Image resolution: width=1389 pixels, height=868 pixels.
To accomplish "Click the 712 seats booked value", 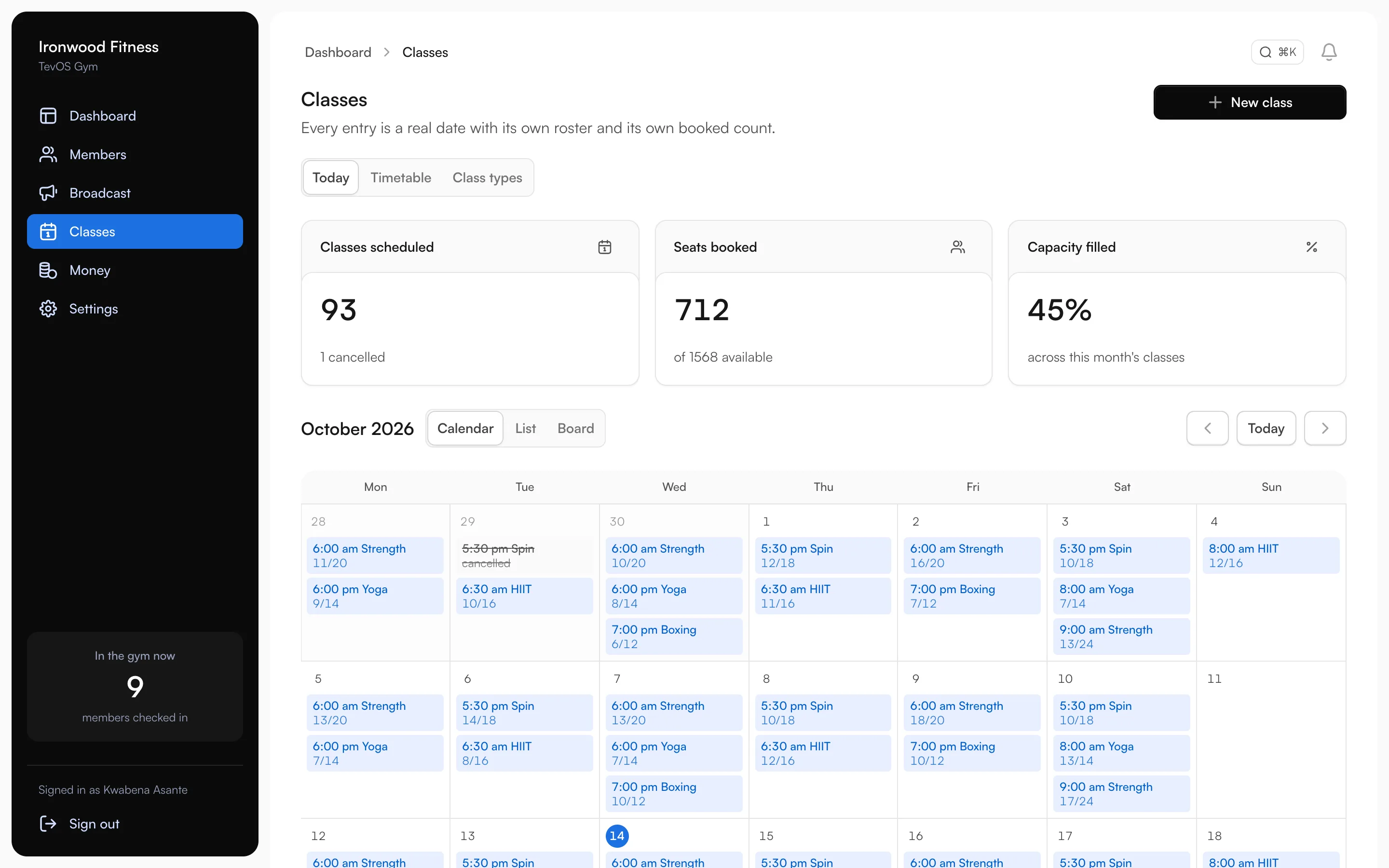I will coord(702,310).
